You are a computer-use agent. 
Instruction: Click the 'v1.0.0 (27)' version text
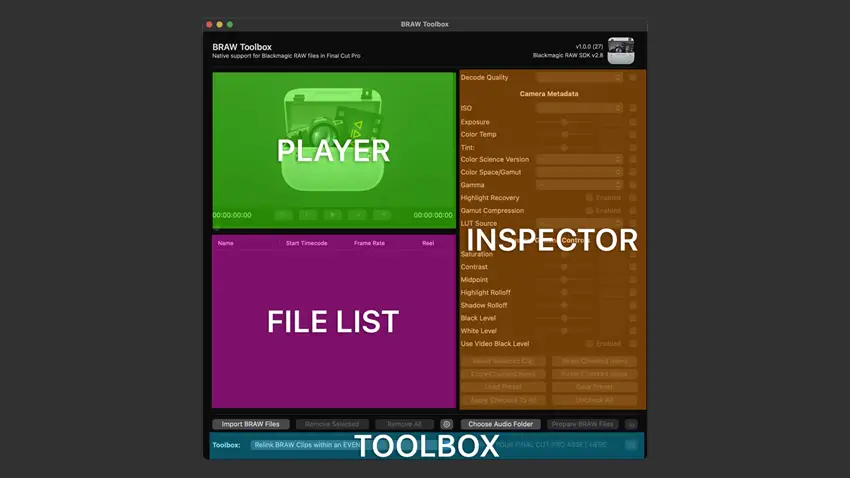(589, 47)
